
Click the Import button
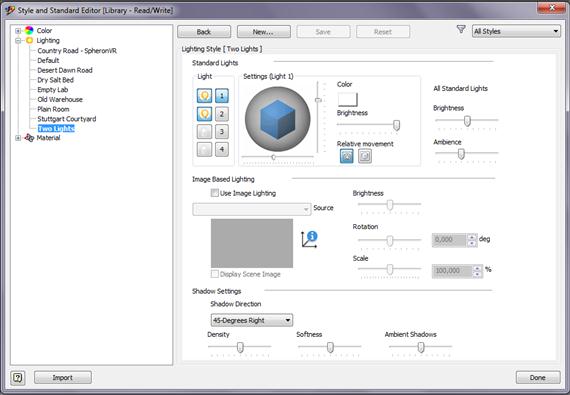pyautogui.click(x=63, y=378)
